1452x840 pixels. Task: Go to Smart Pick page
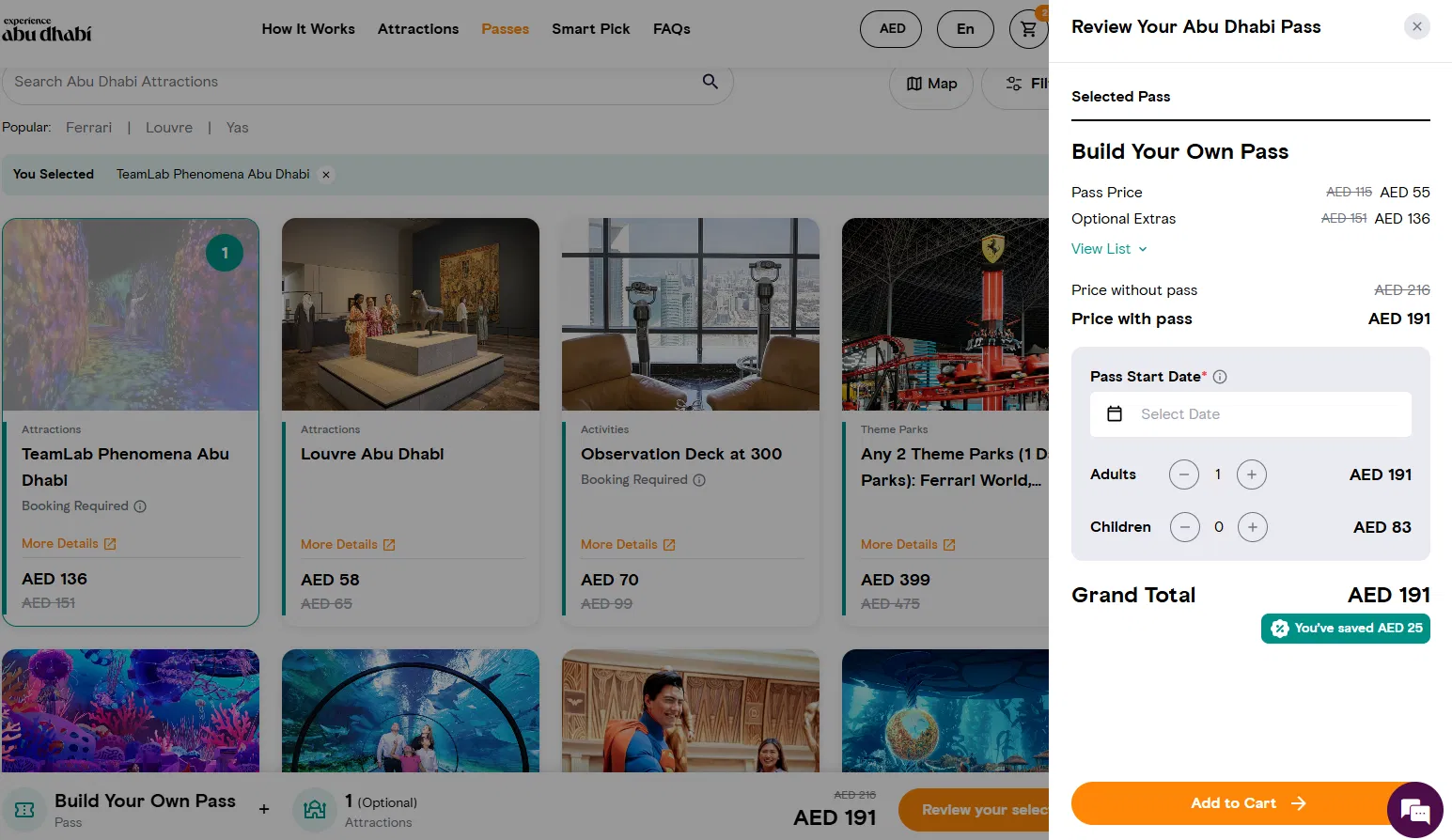coord(590,29)
